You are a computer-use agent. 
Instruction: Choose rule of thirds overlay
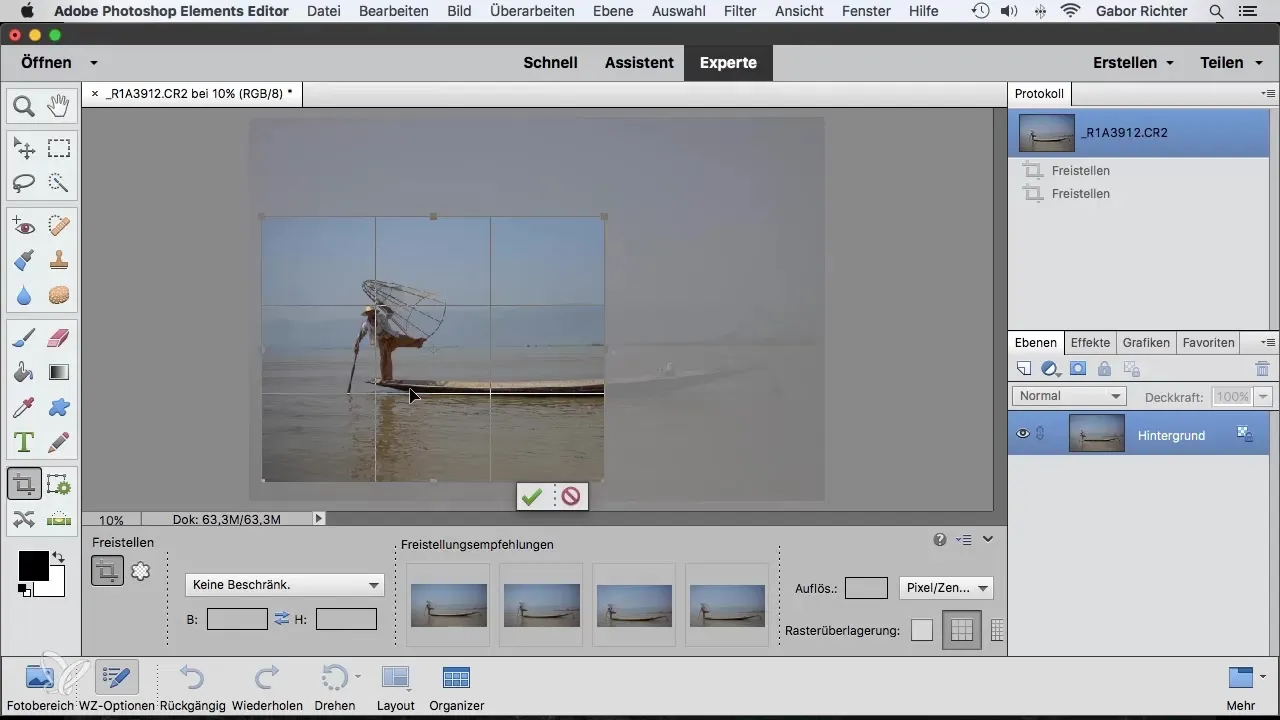click(961, 630)
